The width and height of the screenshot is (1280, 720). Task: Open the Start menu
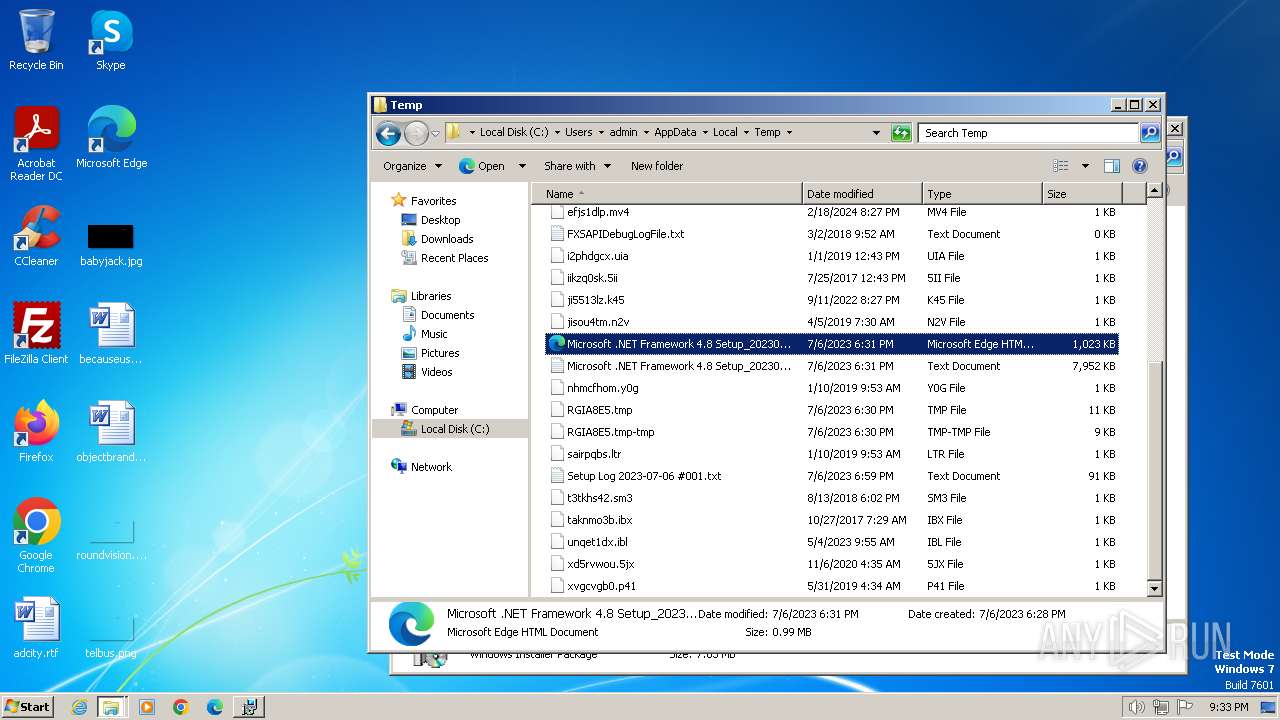27,707
